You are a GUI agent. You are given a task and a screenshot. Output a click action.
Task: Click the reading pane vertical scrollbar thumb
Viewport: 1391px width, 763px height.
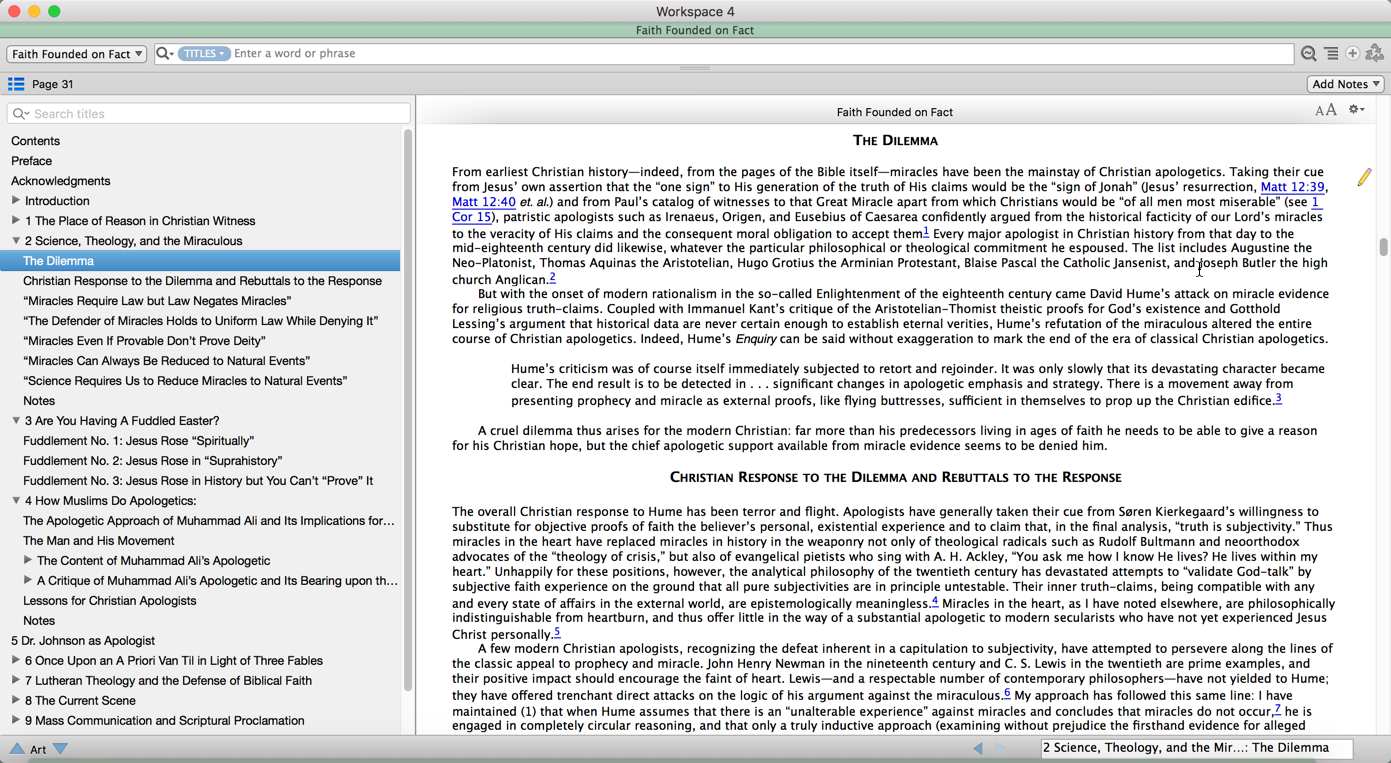(1383, 246)
